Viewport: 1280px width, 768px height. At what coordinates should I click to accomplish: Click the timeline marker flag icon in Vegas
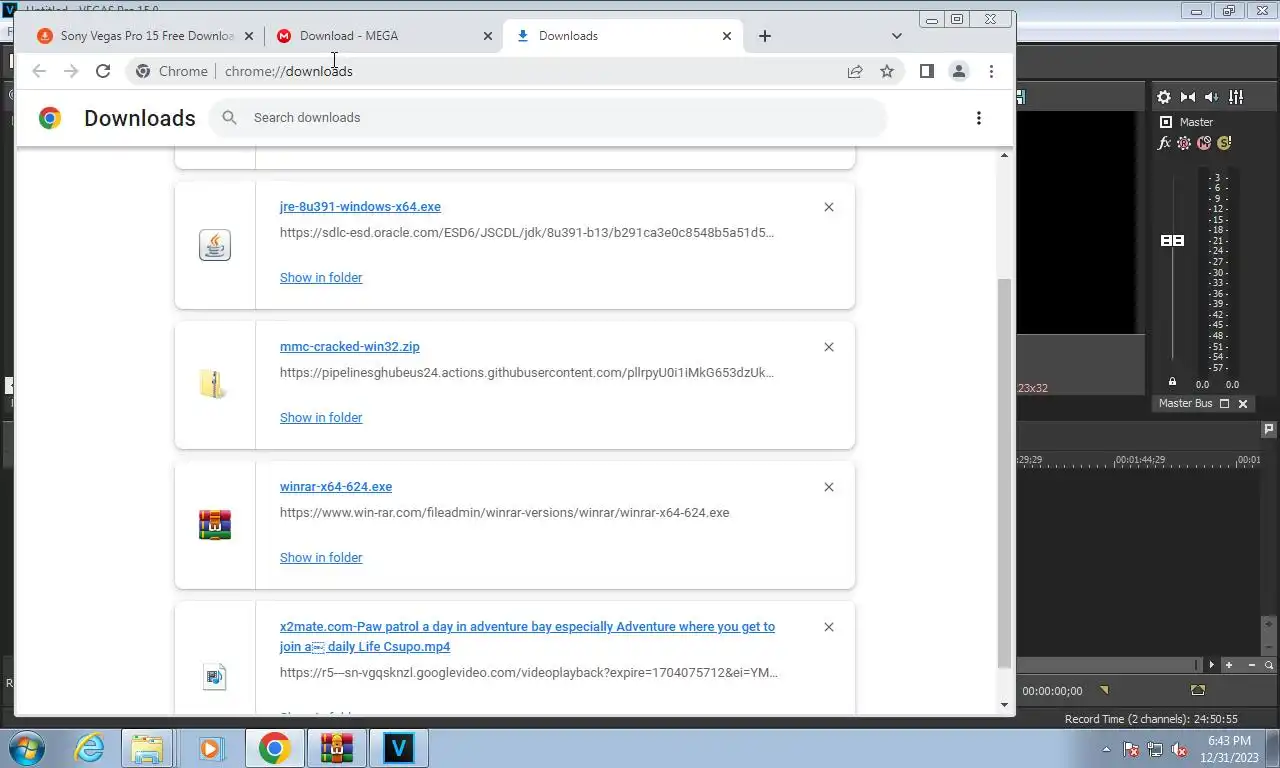[x=1269, y=429]
